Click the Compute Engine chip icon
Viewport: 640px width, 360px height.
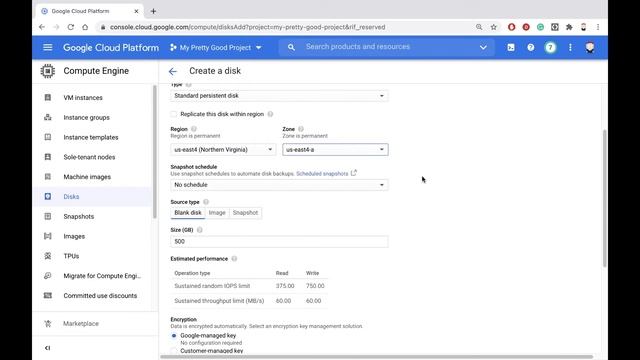pyautogui.click(x=47, y=71)
